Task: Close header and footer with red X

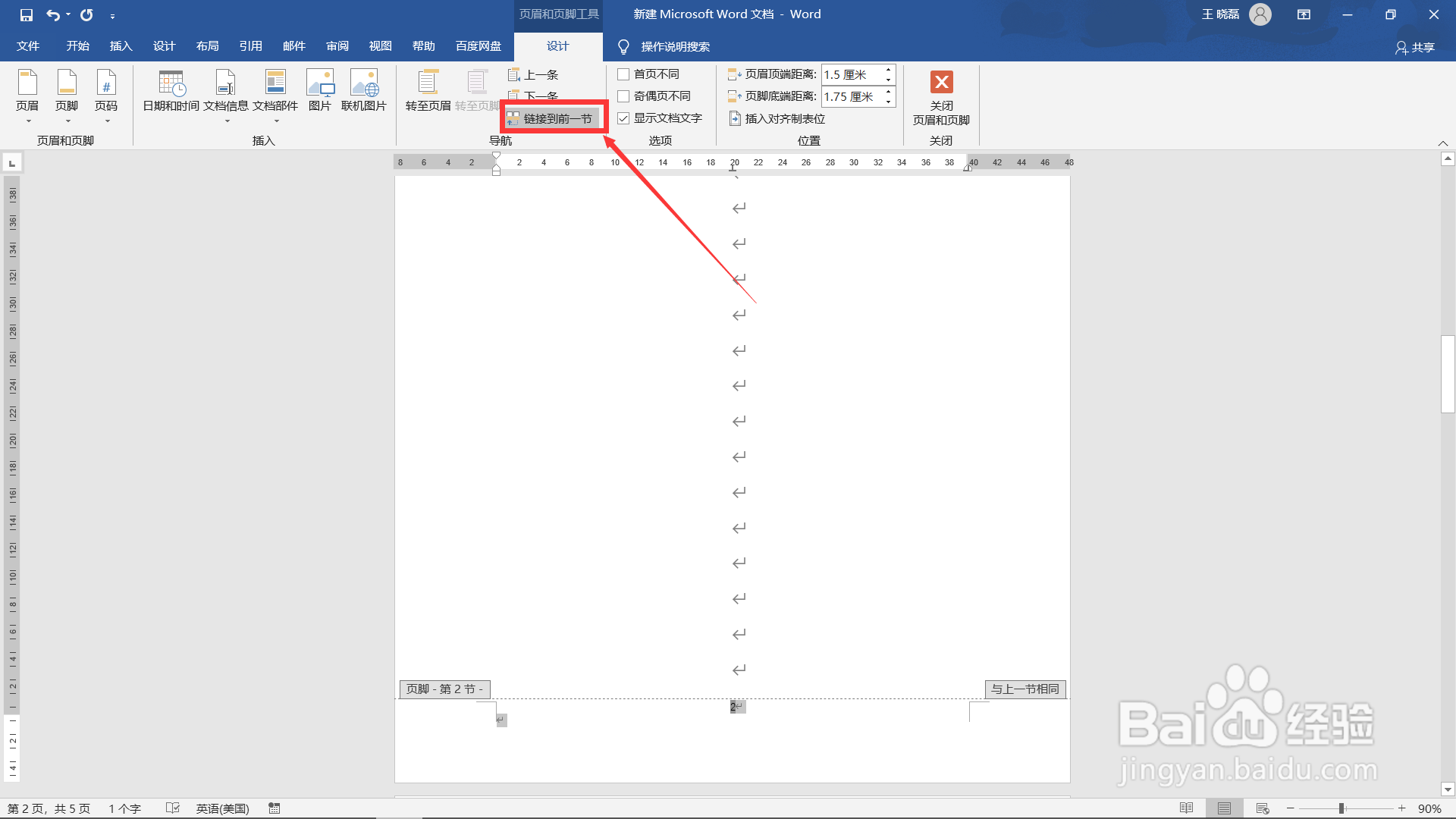Action: coord(941,82)
